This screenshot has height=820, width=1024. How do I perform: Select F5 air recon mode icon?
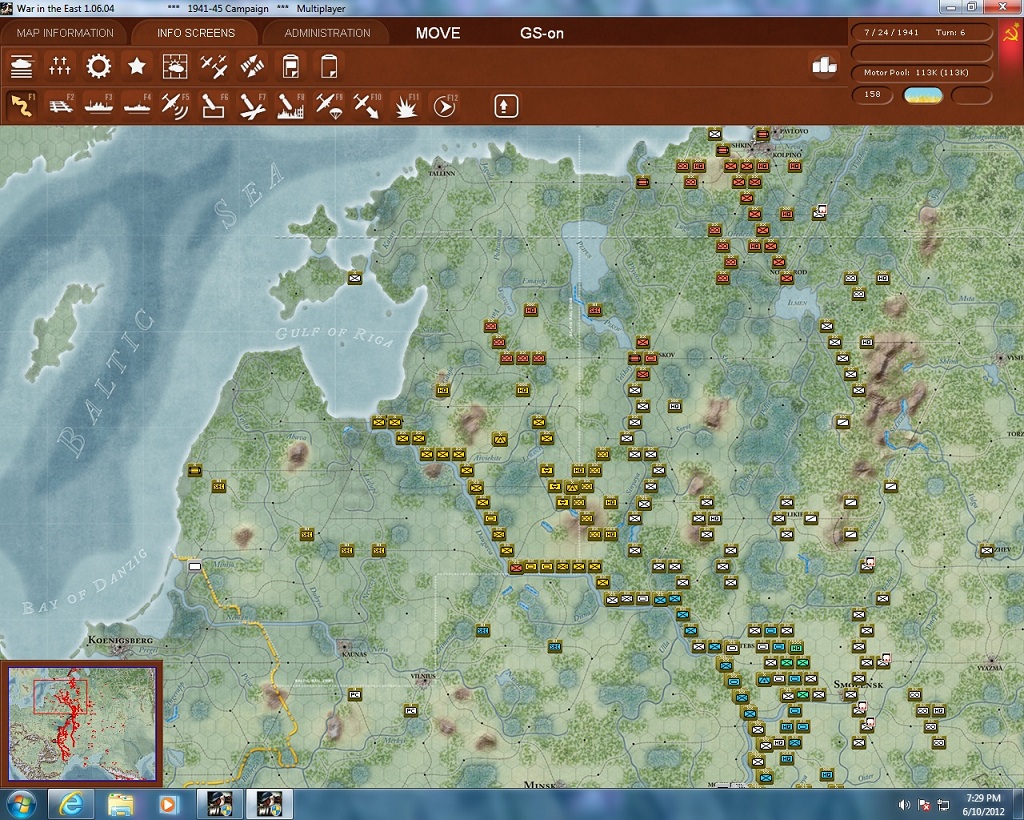(x=175, y=106)
